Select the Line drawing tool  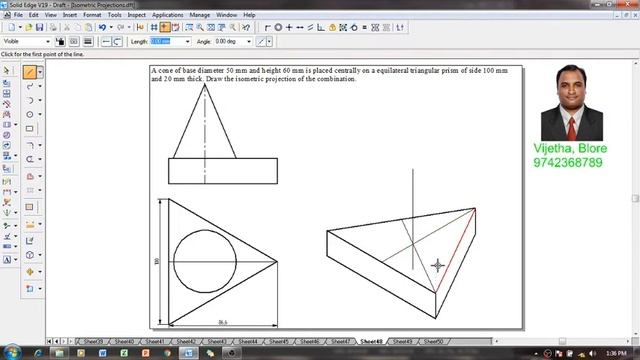tap(29, 72)
